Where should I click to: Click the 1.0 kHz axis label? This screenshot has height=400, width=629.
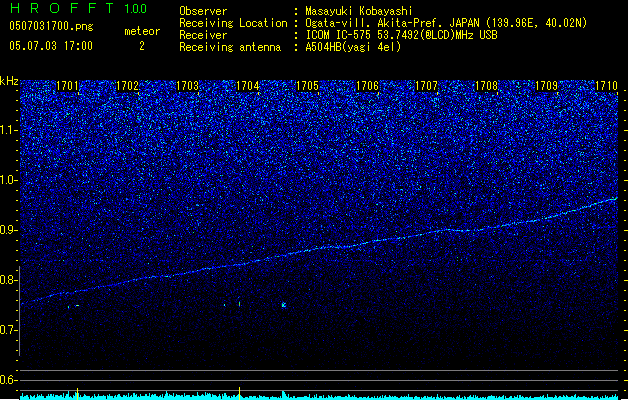click(x=9, y=180)
